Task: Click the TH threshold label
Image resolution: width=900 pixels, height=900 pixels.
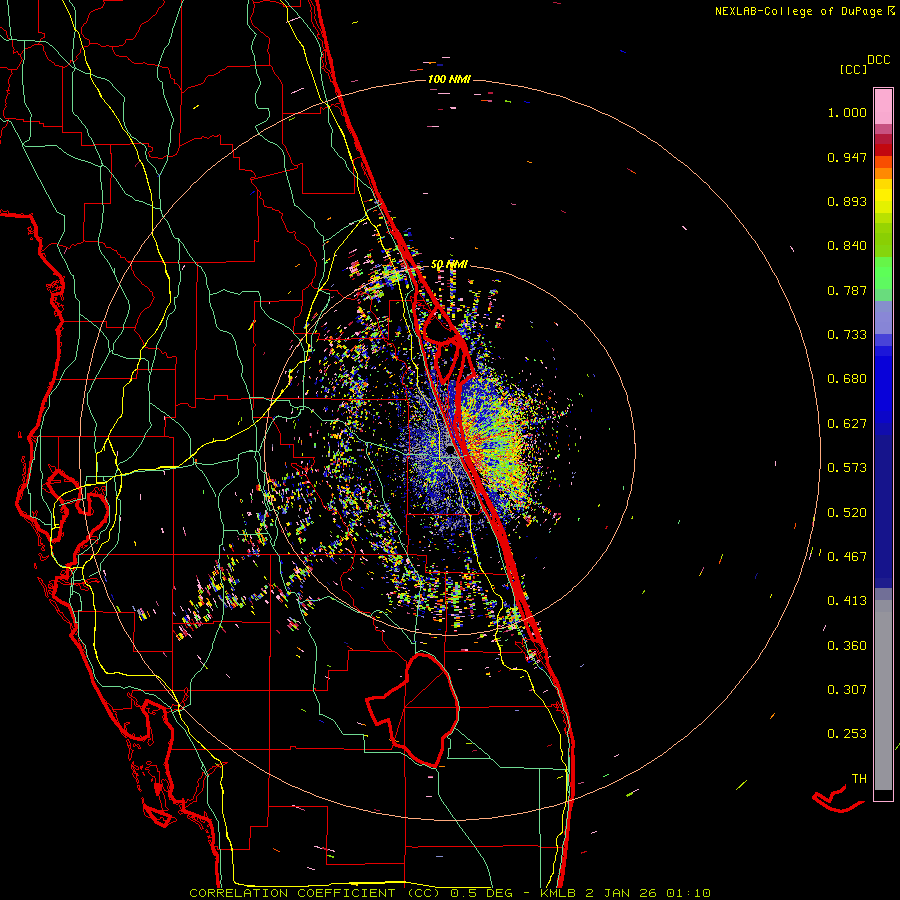Action: coord(858,778)
